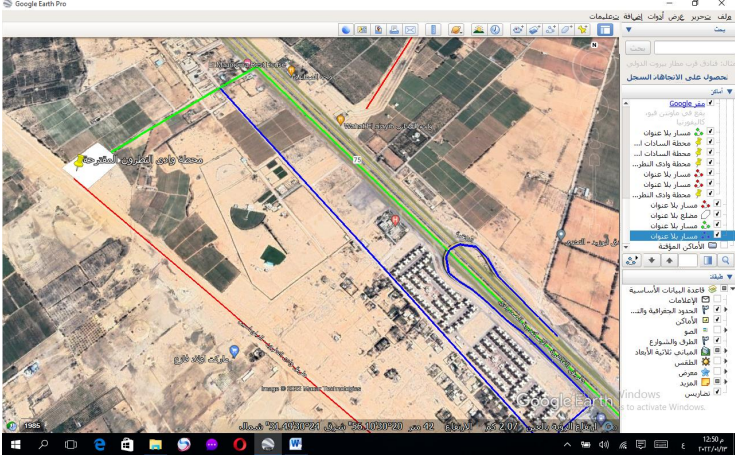Open the تحرير (Edit) menu
735x455 pixels.
point(700,17)
